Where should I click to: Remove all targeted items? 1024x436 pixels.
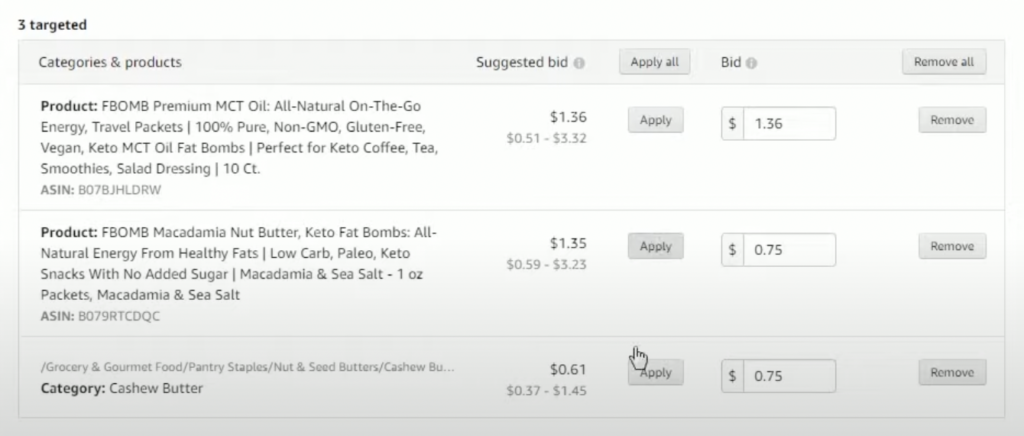944,62
